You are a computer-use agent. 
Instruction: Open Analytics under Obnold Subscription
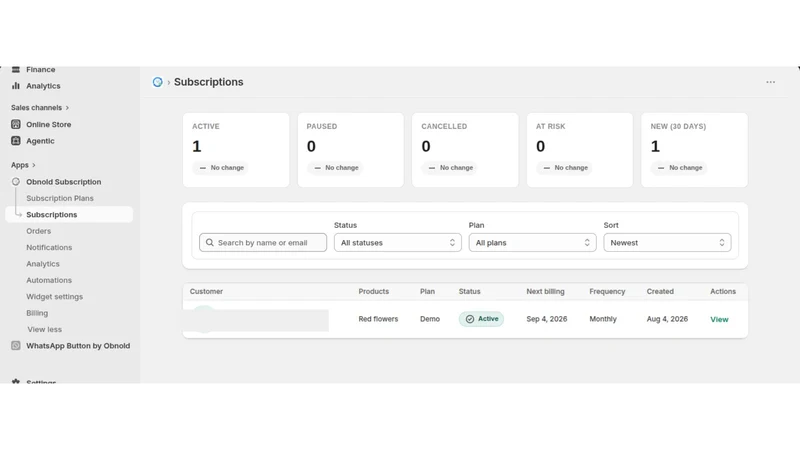tap(43, 264)
